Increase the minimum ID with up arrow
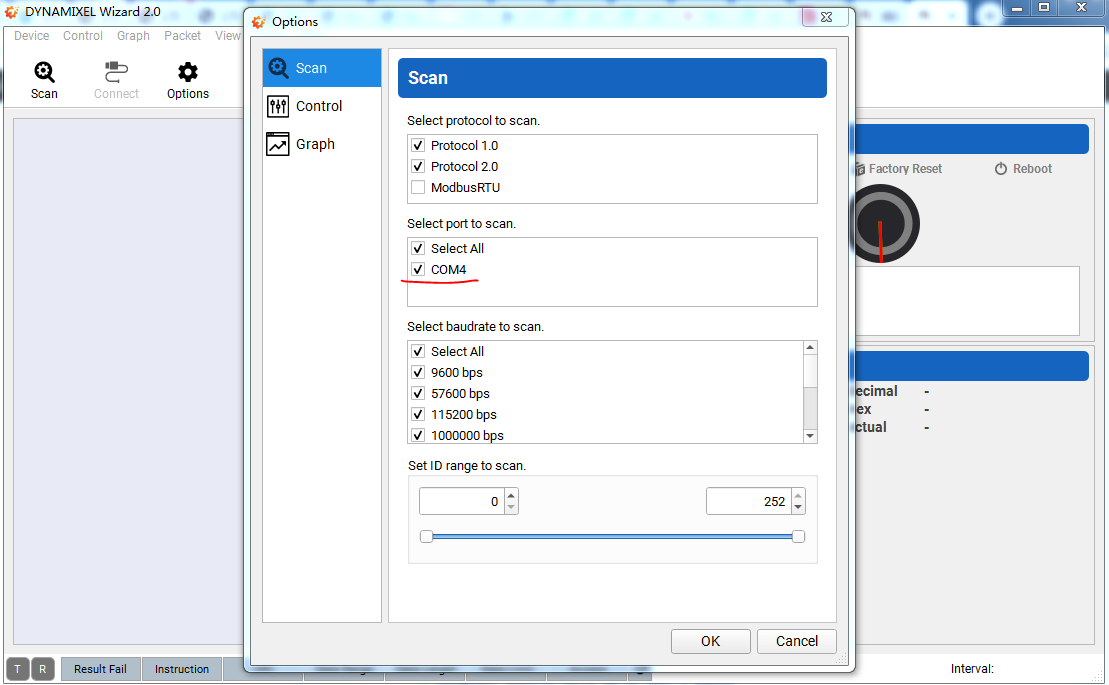Screen dimensions: 1109x685 (511, 496)
